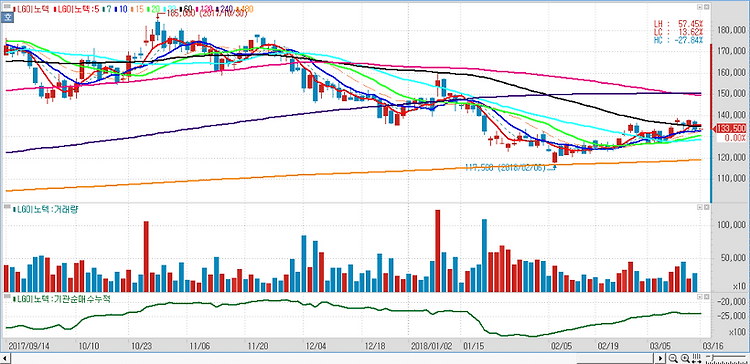The width and height of the screenshot is (750, 364).
Task: Click the 02/19 date axis label
Action: coord(609,345)
